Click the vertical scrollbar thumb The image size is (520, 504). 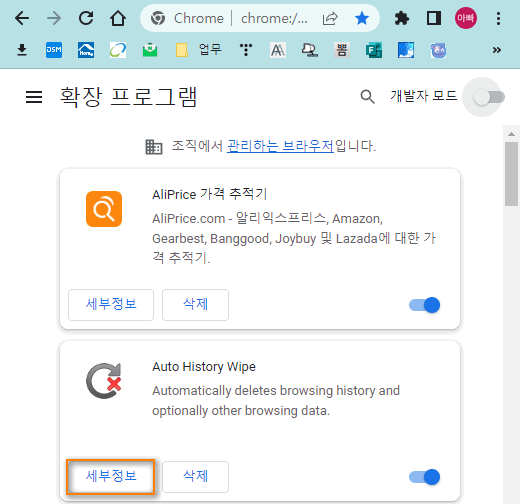pyautogui.click(x=511, y=174)
